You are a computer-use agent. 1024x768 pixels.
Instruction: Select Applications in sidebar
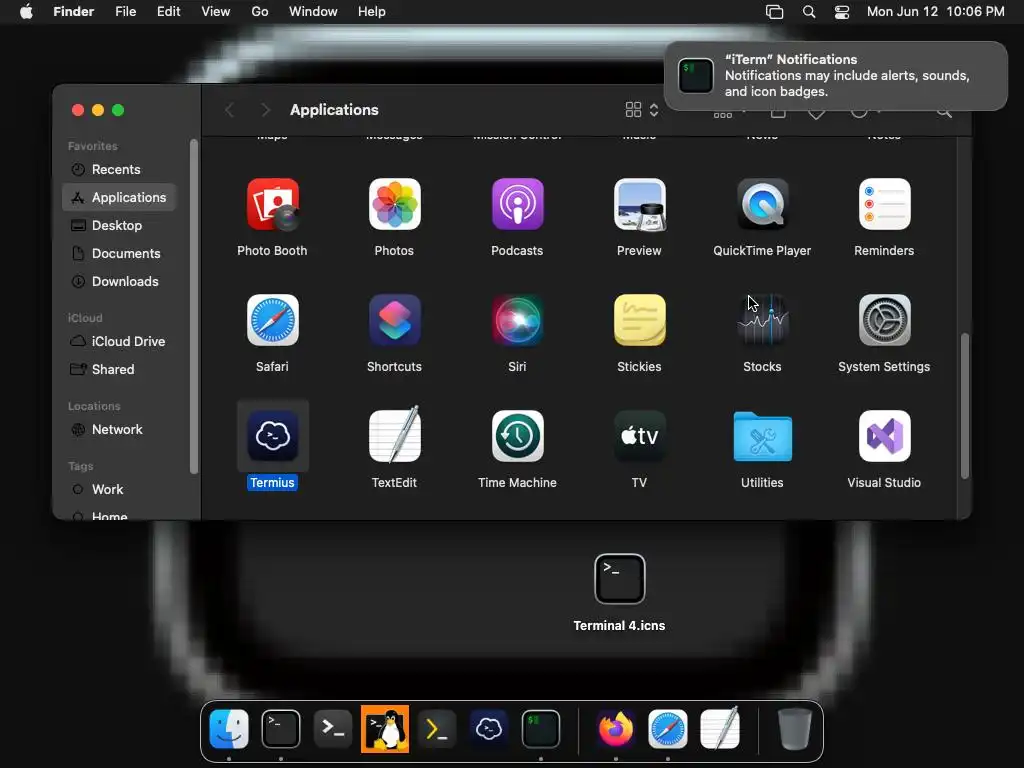coord(119,197)
